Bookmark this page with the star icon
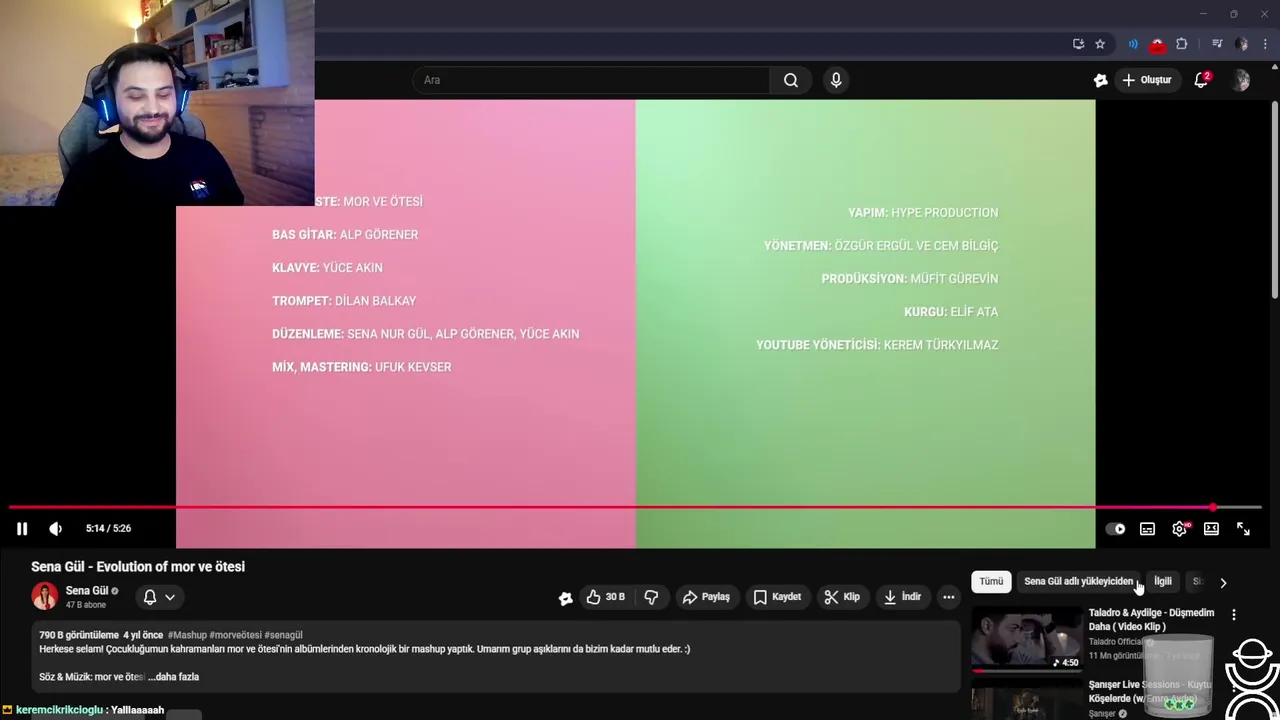1280x720 pixels. pos(1100,44)
